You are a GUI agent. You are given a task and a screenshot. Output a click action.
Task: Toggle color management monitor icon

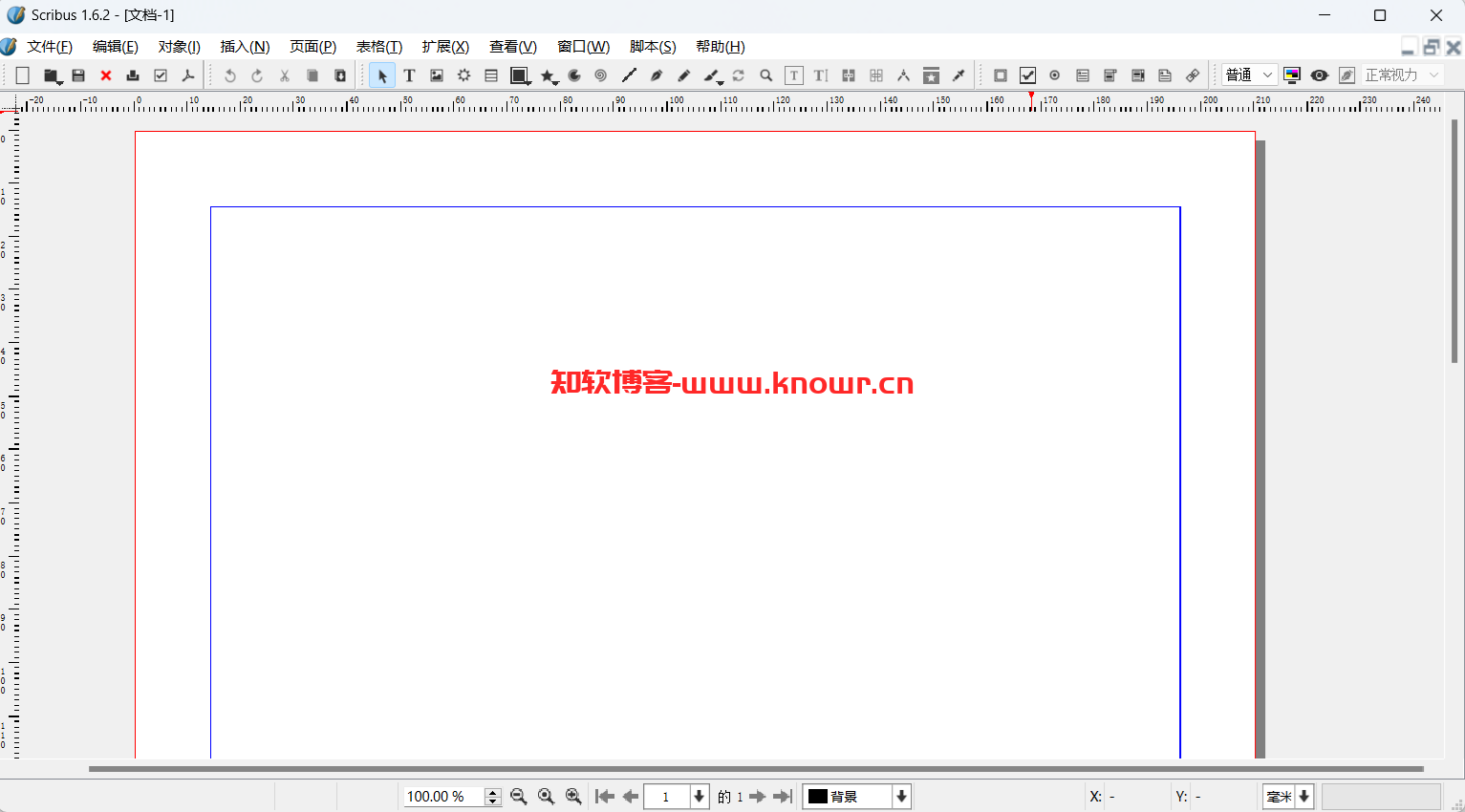[x=1292, y=75]
